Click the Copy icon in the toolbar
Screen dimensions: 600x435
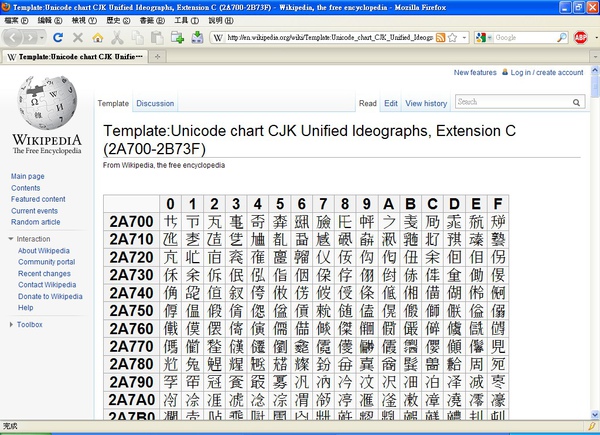tap(137, 37)
